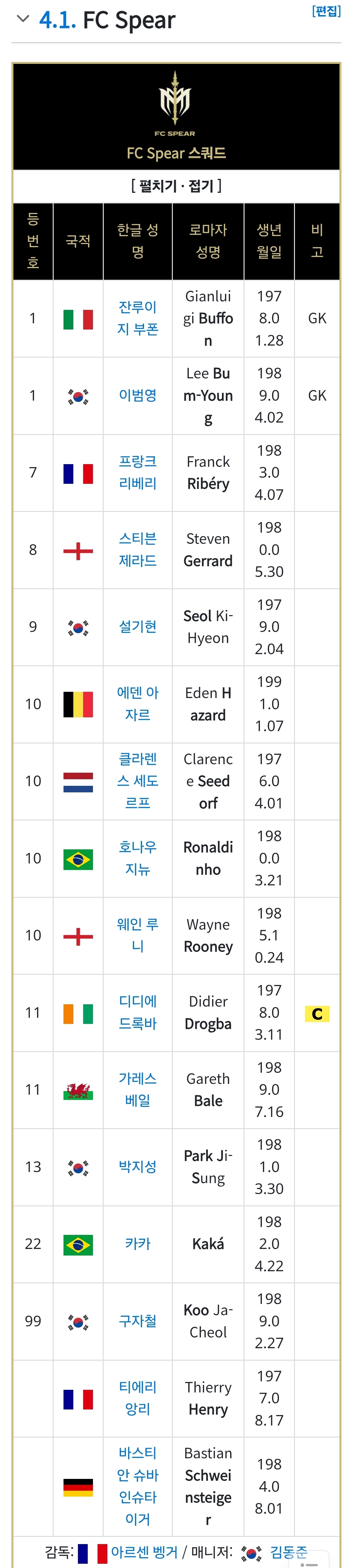Click the France flag beside Franck Ribéry

pyautogui.click(x=78, y=474)
